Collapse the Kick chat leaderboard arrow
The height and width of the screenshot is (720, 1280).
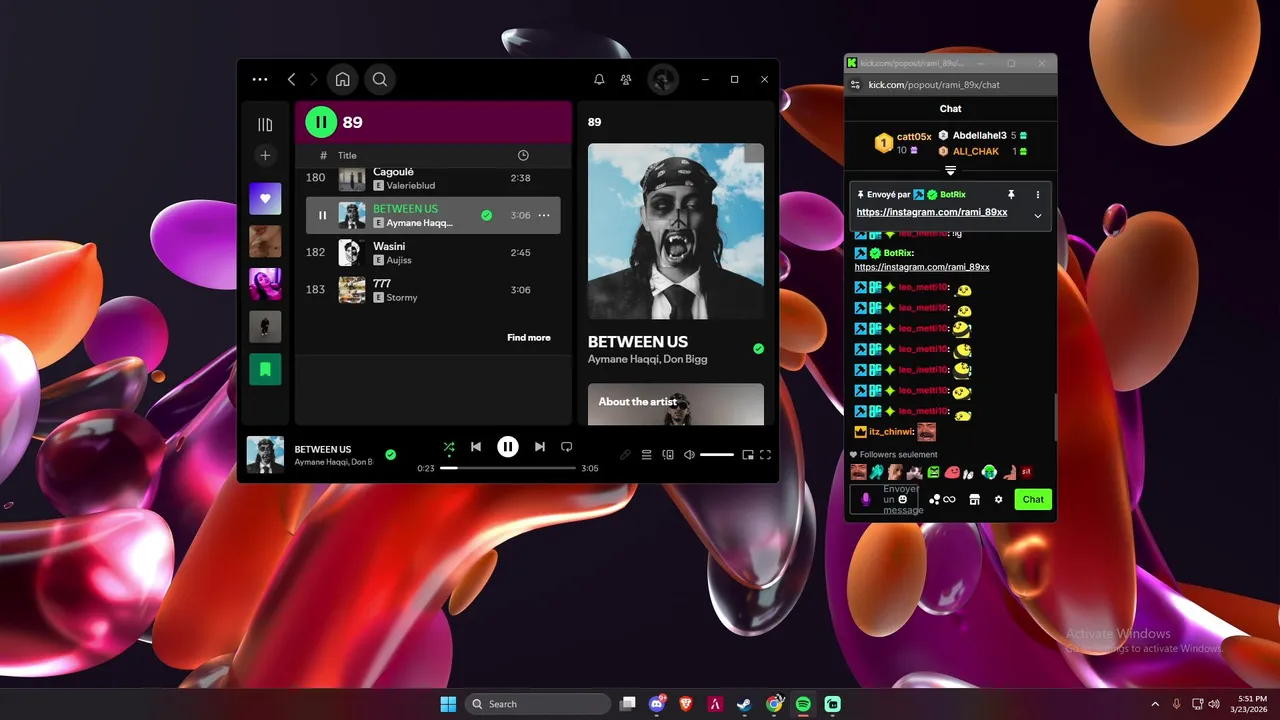click(951, 171)
